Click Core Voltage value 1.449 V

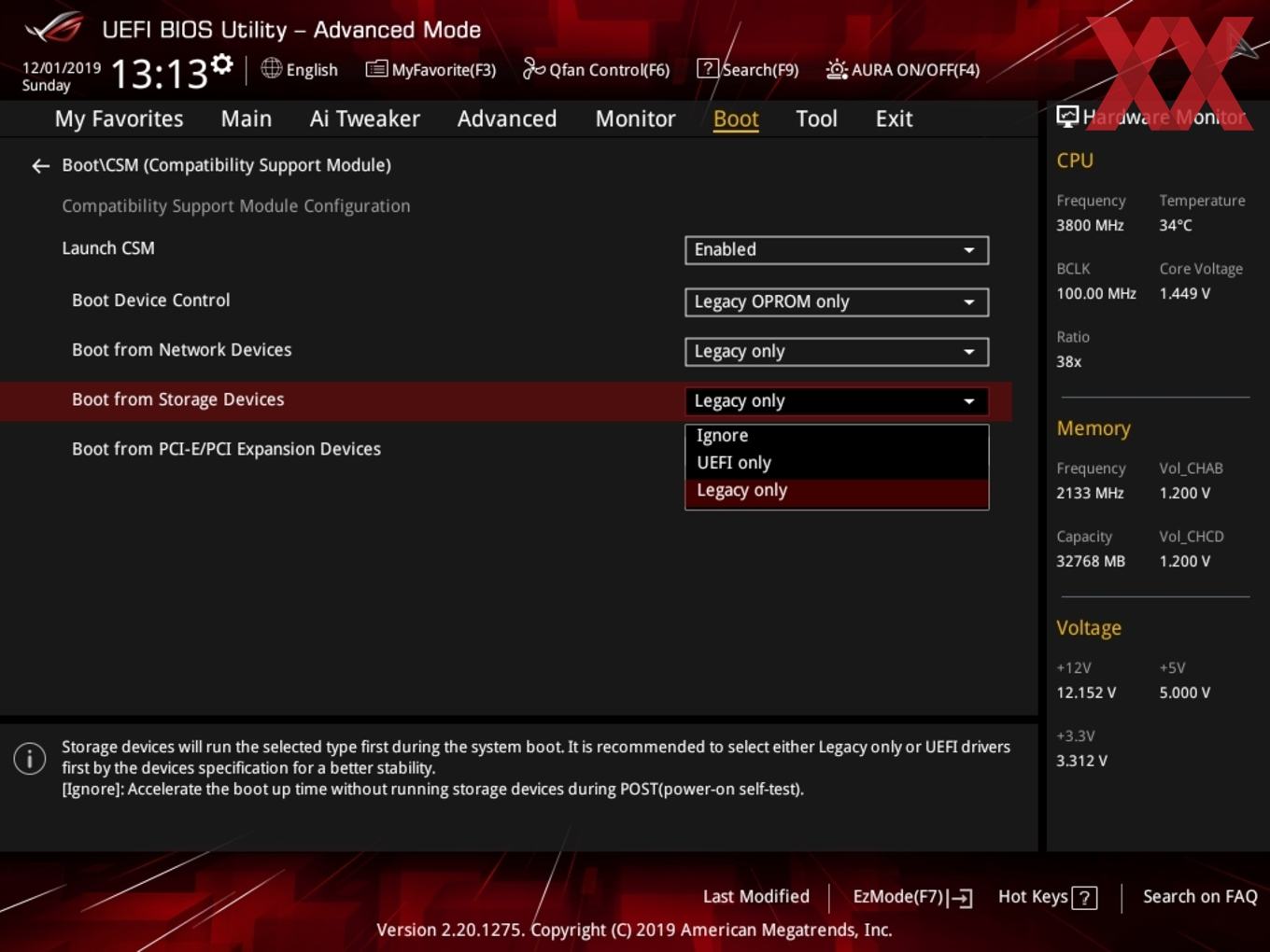[1185, 294]
